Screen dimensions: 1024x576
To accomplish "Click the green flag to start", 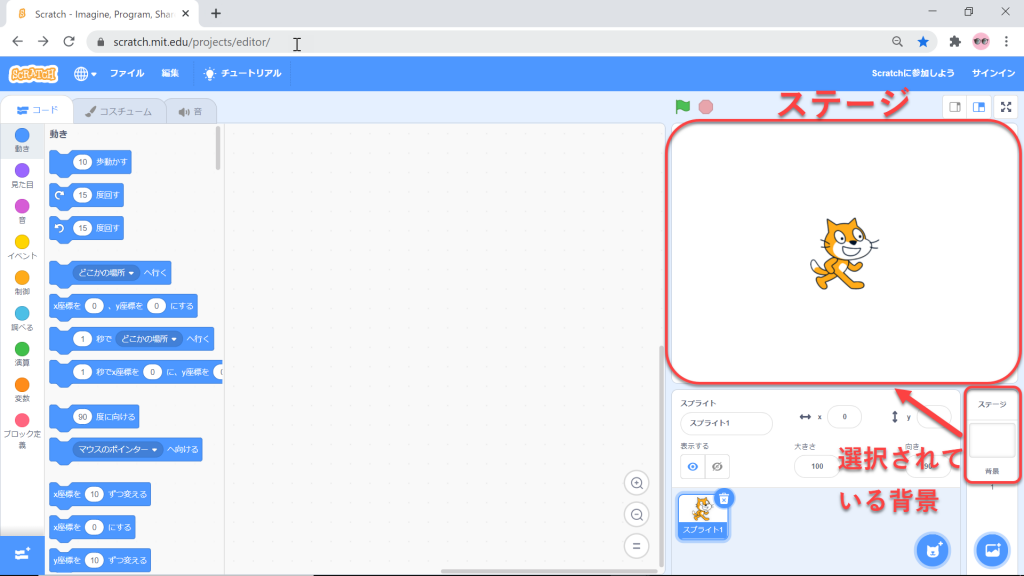I will coord(682,106).
